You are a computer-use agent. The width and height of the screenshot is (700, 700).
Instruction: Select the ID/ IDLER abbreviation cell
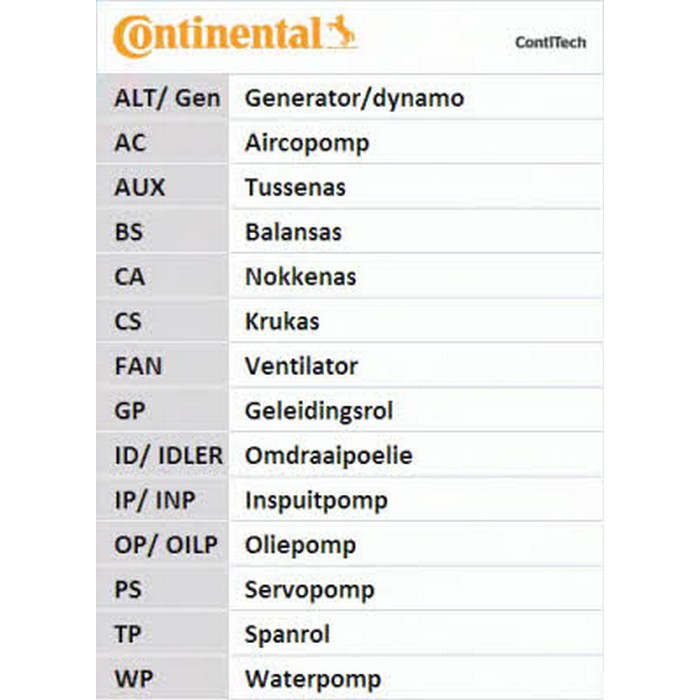click(166, 456)
